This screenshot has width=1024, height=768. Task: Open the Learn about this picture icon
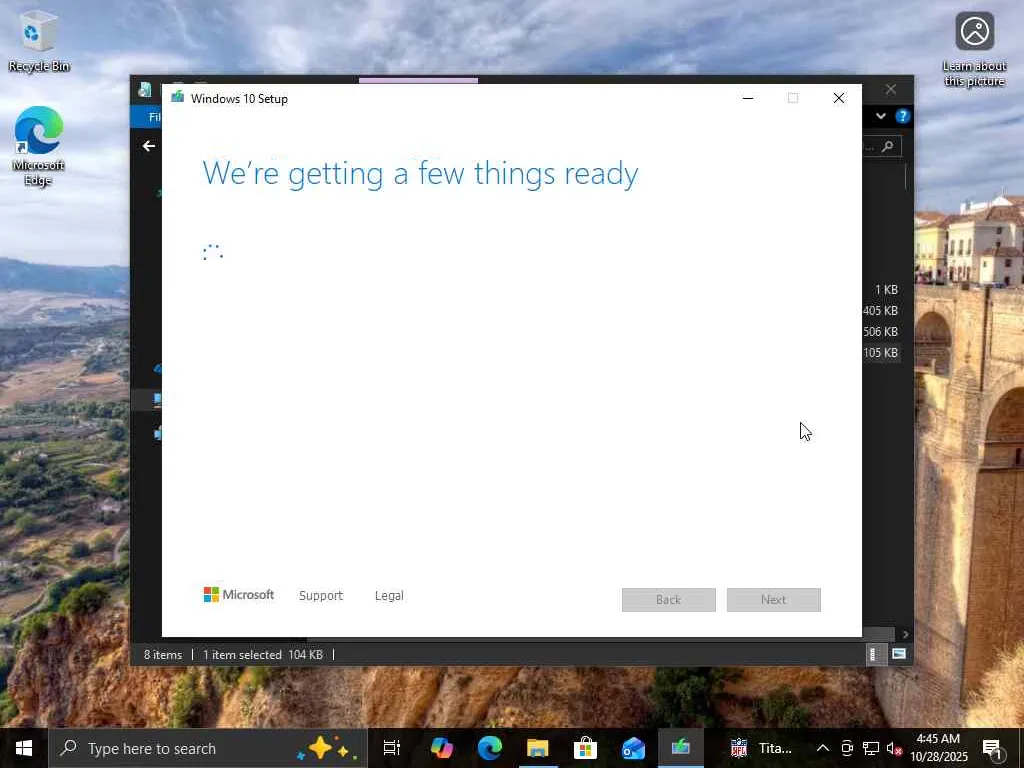click(974, 49)
